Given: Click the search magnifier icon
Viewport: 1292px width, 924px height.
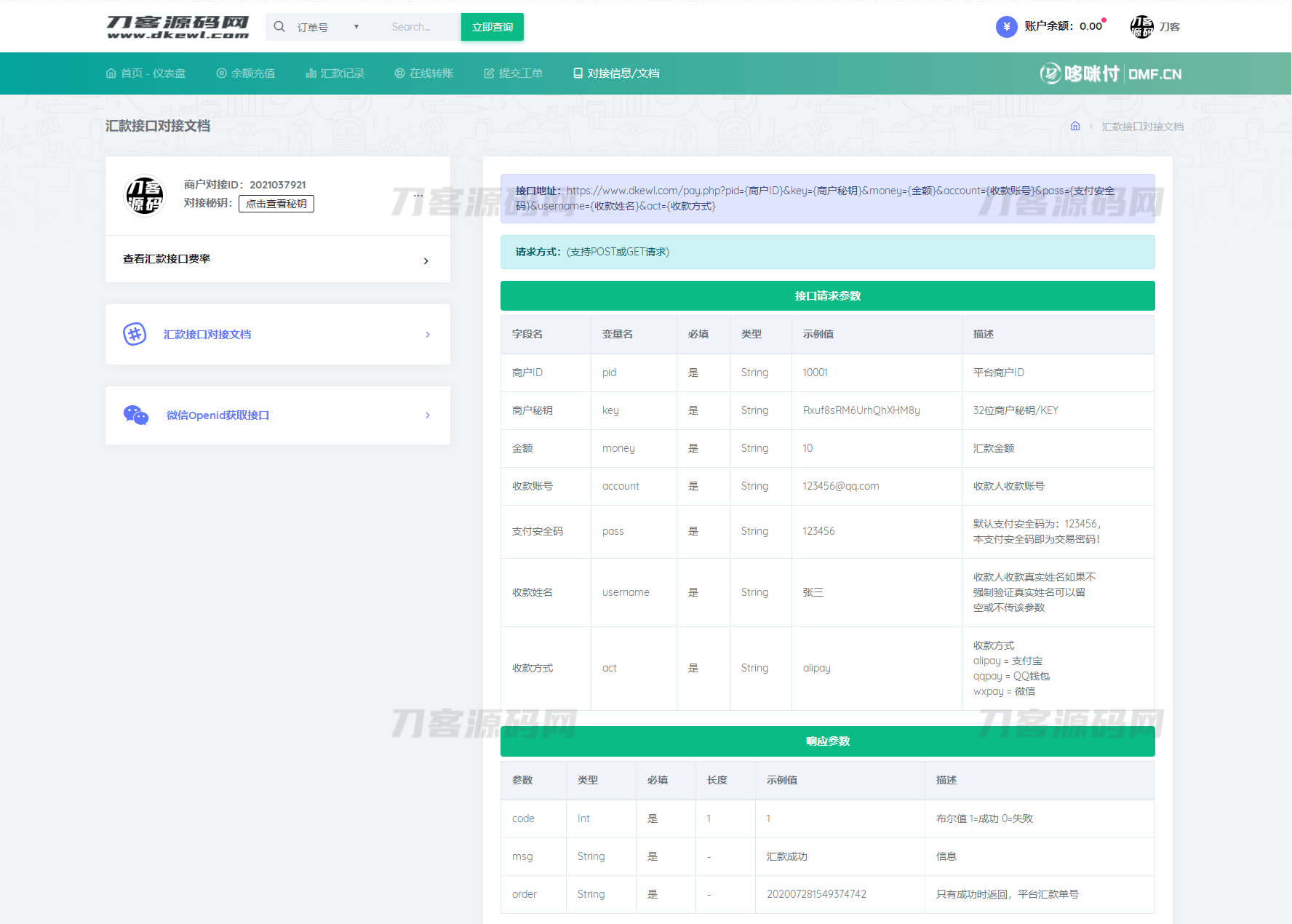Looking at the screenshot, I should (279, 27).
